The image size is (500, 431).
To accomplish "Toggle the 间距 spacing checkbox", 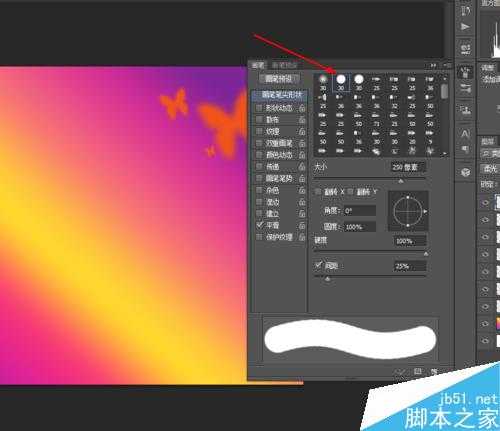I will click(318, 265).
